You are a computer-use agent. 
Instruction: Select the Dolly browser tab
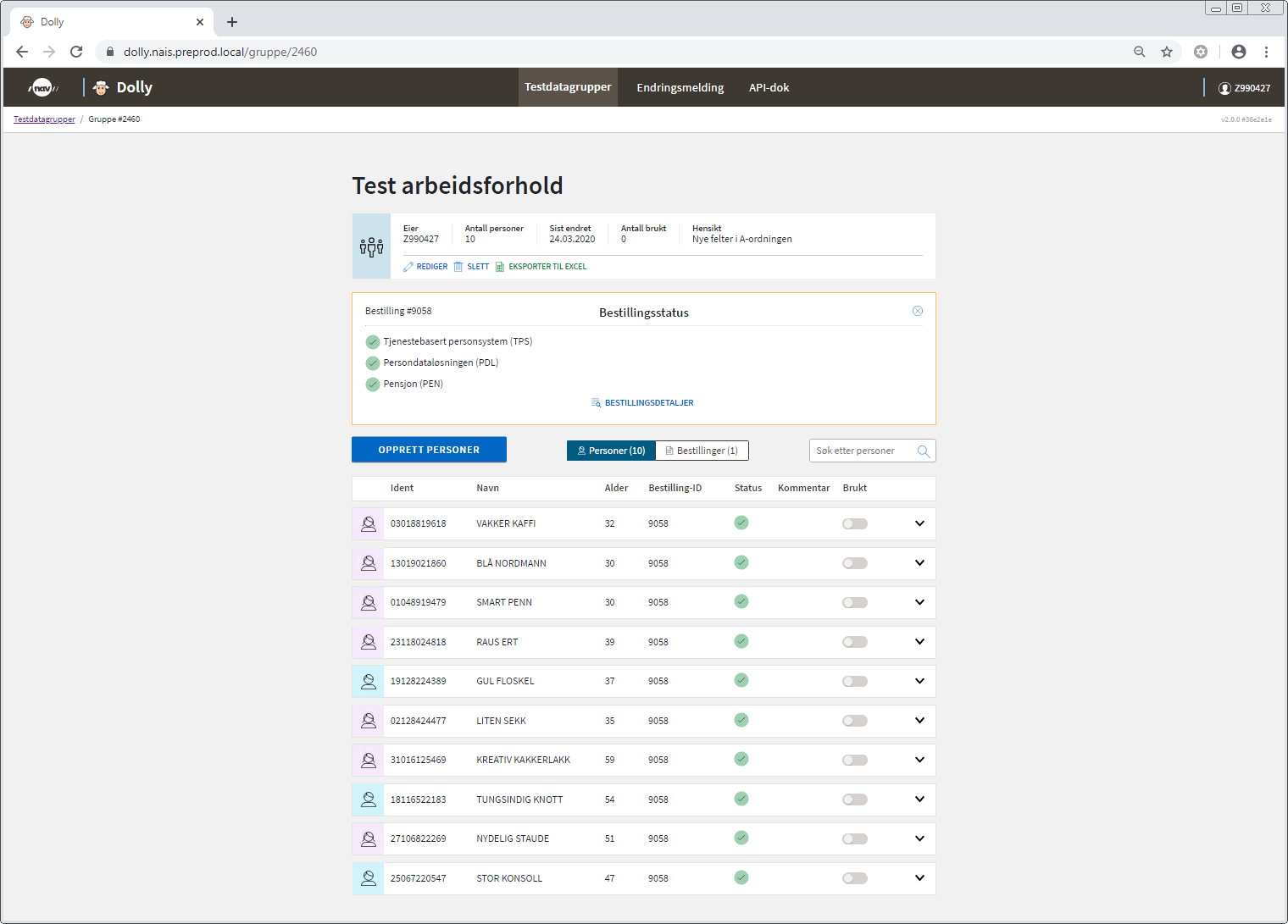pyautogui.click(x=110, y=22)
